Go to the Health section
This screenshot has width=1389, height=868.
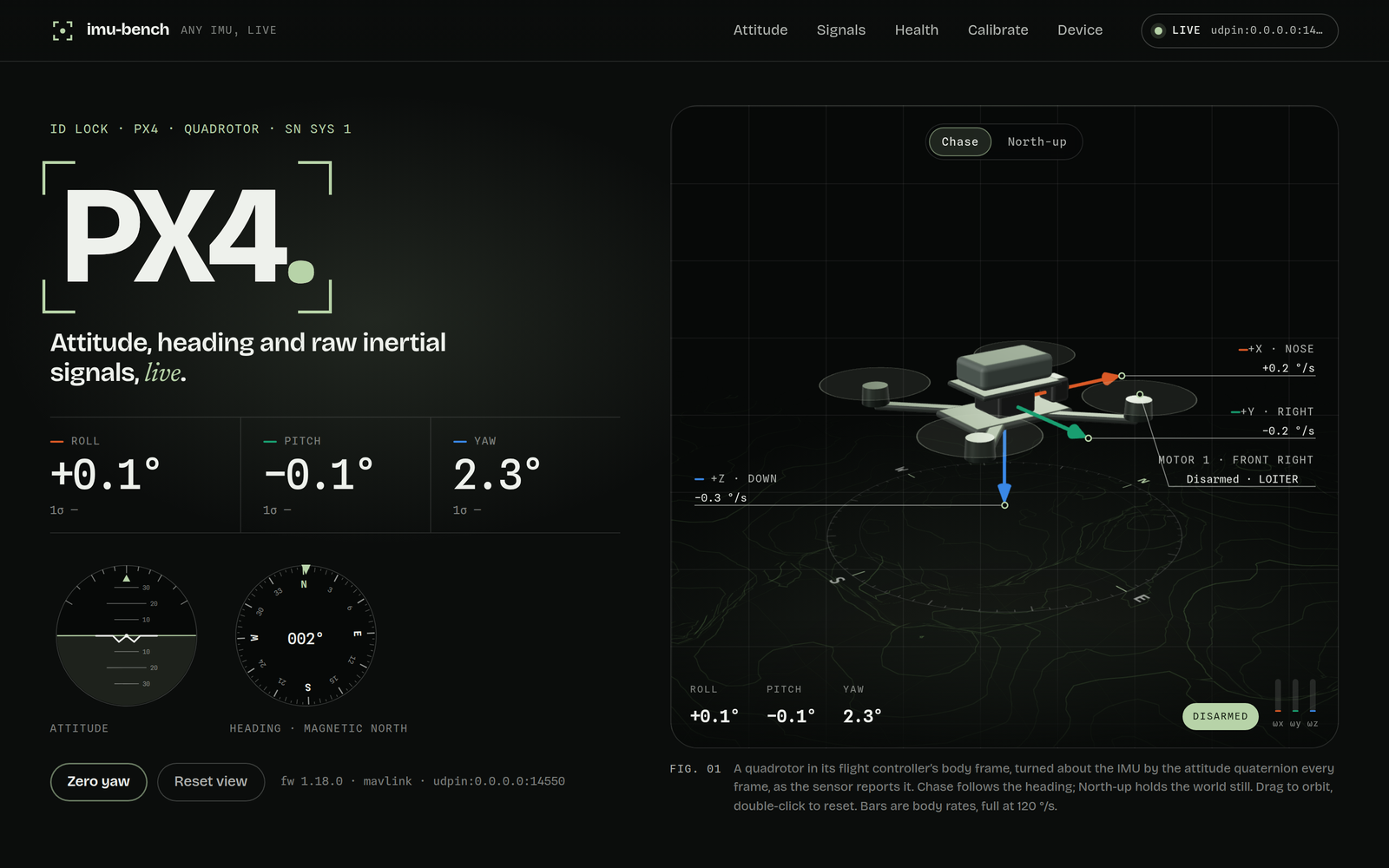click(917, 30)
